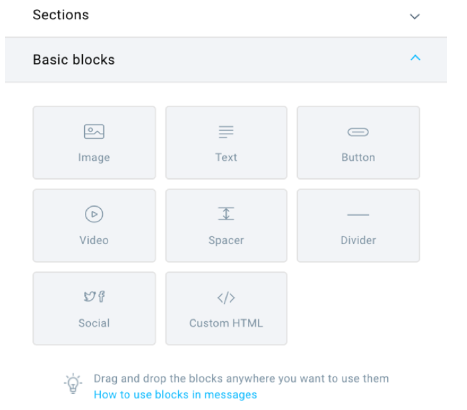This screenshot has width=467, height=410.
Task: Click the "Spacer" label text
Action: click(226, 240)
